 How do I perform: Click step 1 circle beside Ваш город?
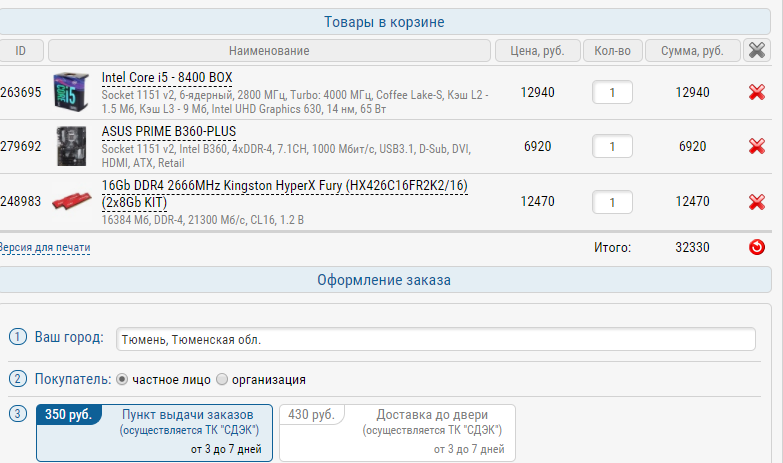17,337
